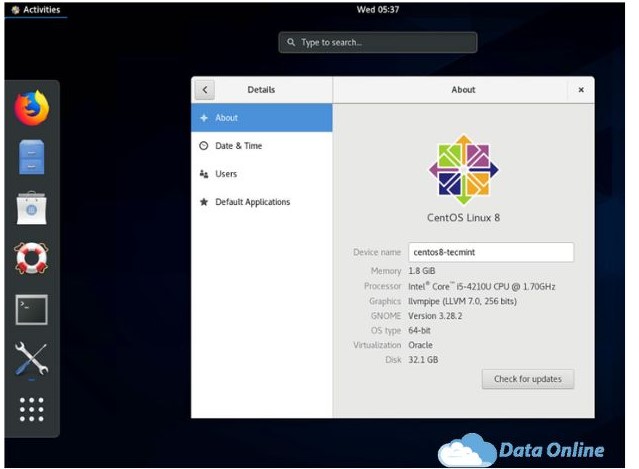Show all applications grid

[32, 409]
